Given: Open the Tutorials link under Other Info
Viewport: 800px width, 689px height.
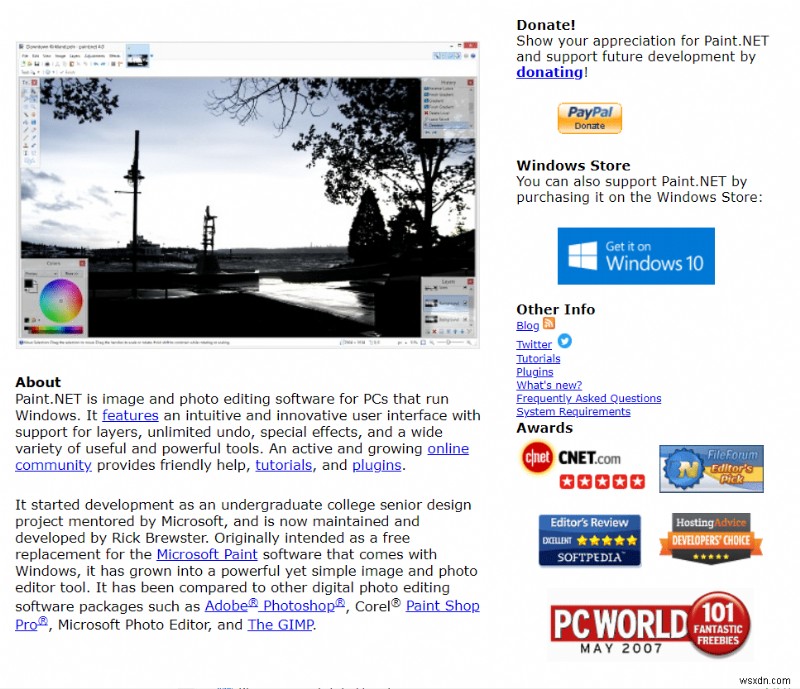Looking at the screenshot, I should pyautogui.click(x=538, y=359).
